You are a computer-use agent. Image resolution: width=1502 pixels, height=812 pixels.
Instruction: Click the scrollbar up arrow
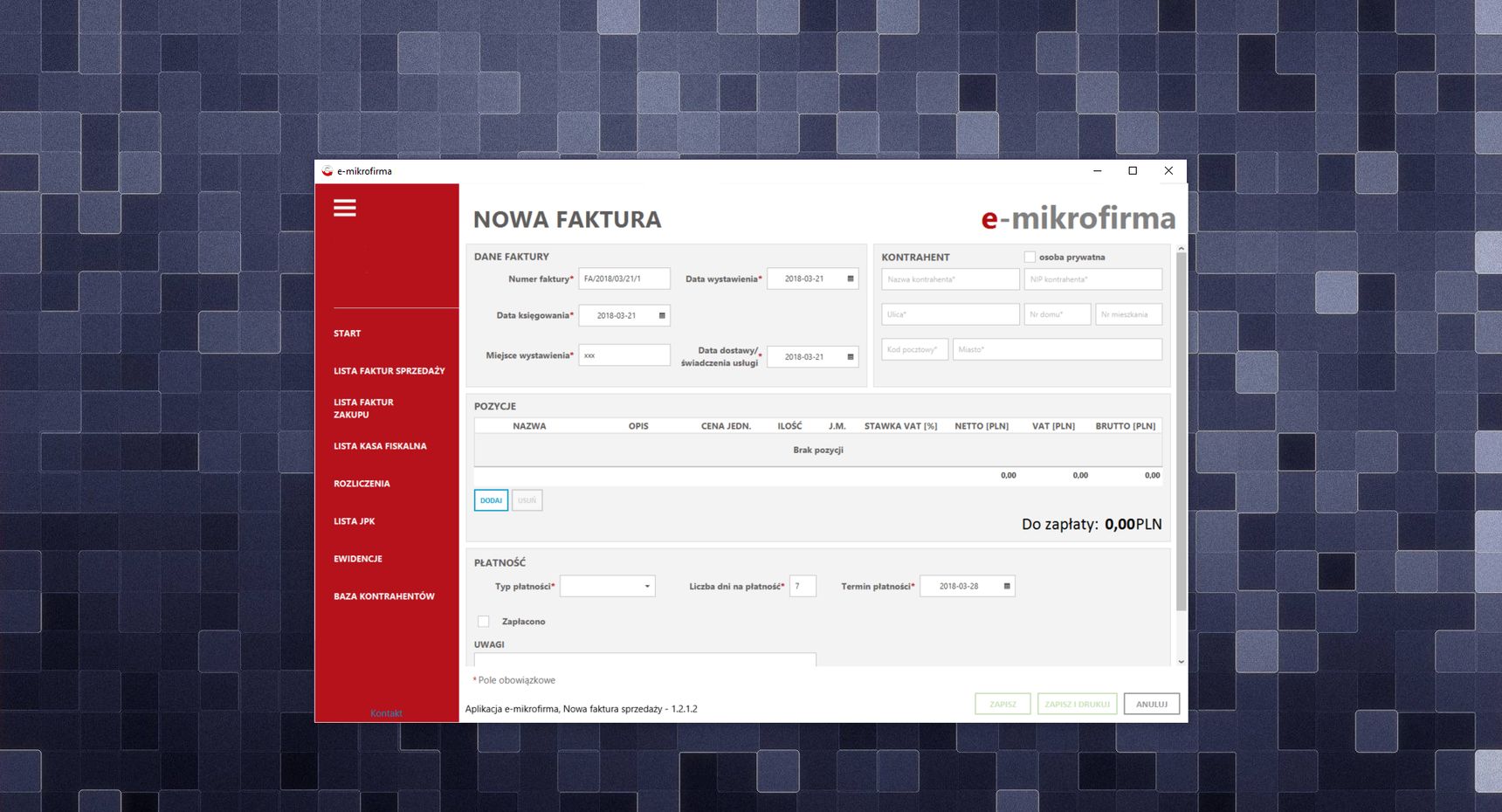tap(1181, 249)
